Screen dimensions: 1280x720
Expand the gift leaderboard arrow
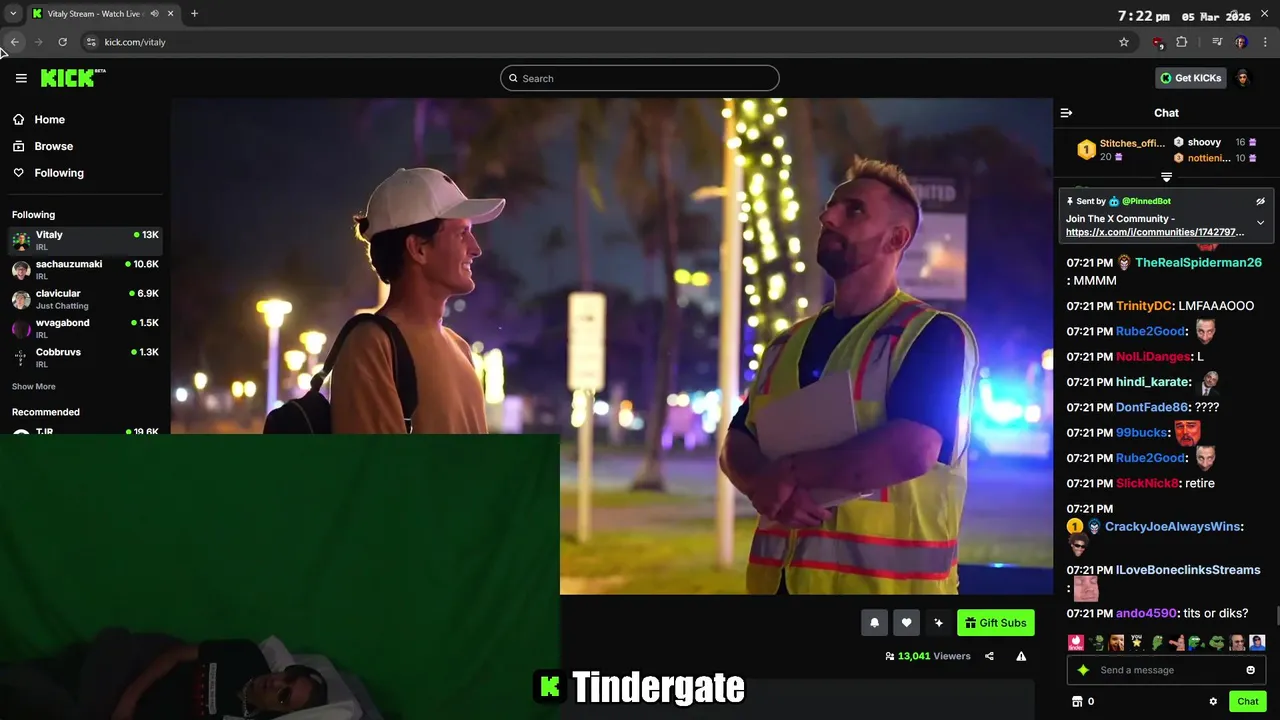1166,177
